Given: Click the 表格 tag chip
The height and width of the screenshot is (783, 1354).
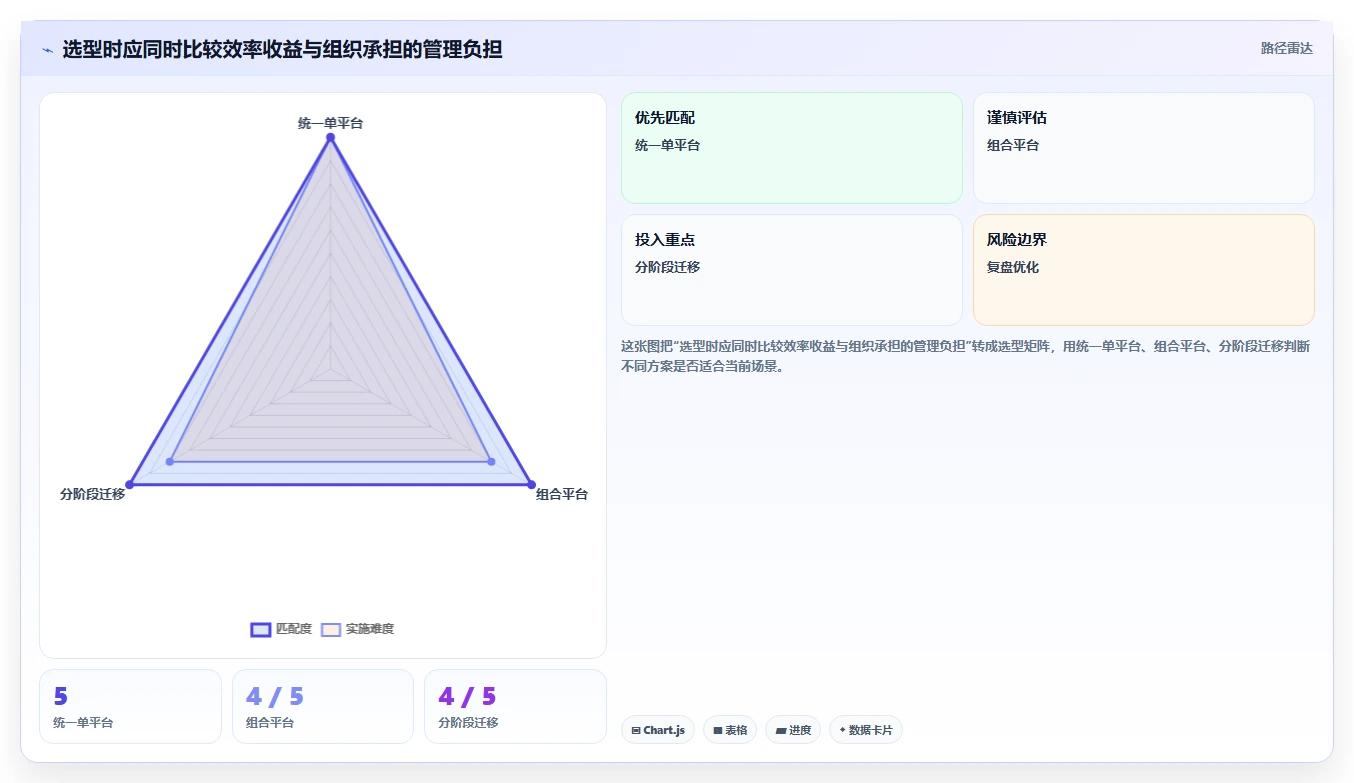Looking at the screenshot, I should click(730, 730).
